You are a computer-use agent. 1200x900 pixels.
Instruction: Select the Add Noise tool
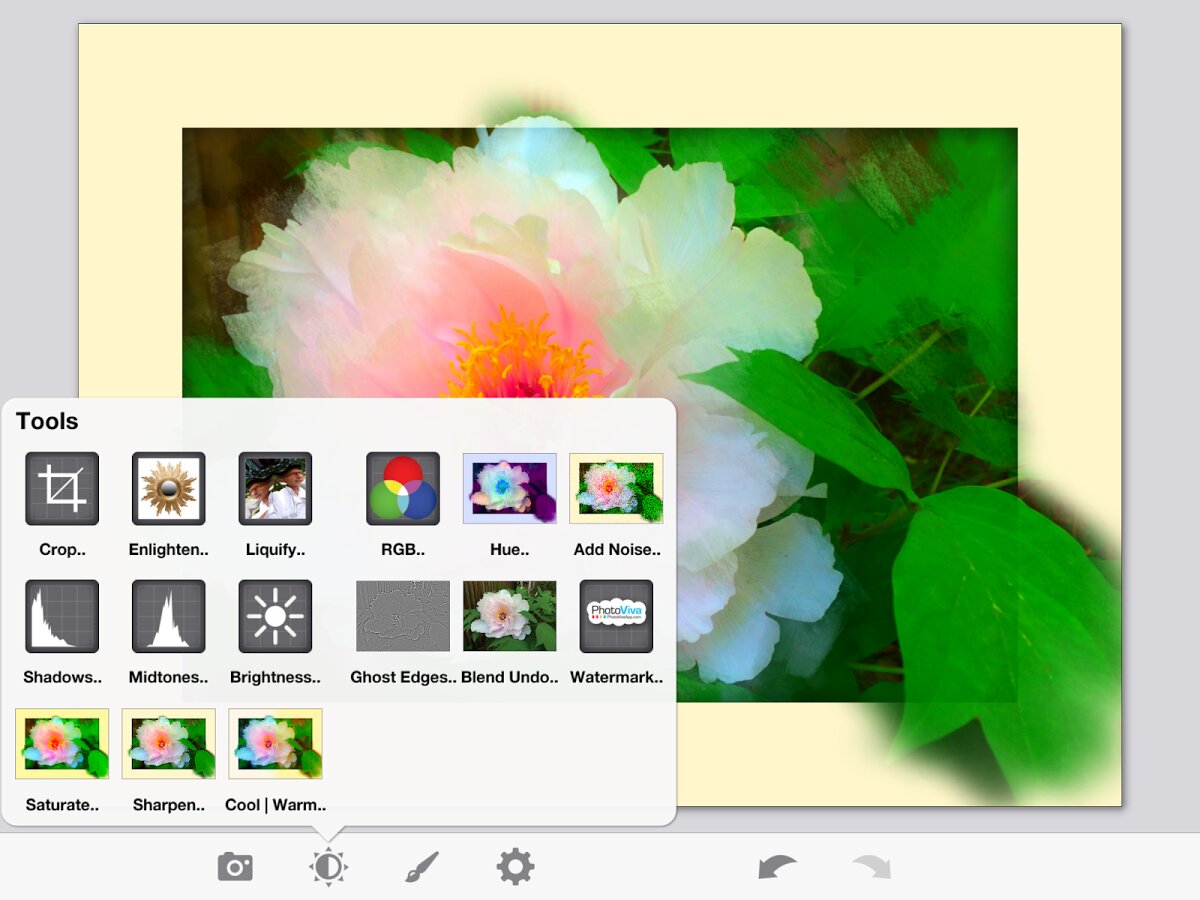pos(616,489)
